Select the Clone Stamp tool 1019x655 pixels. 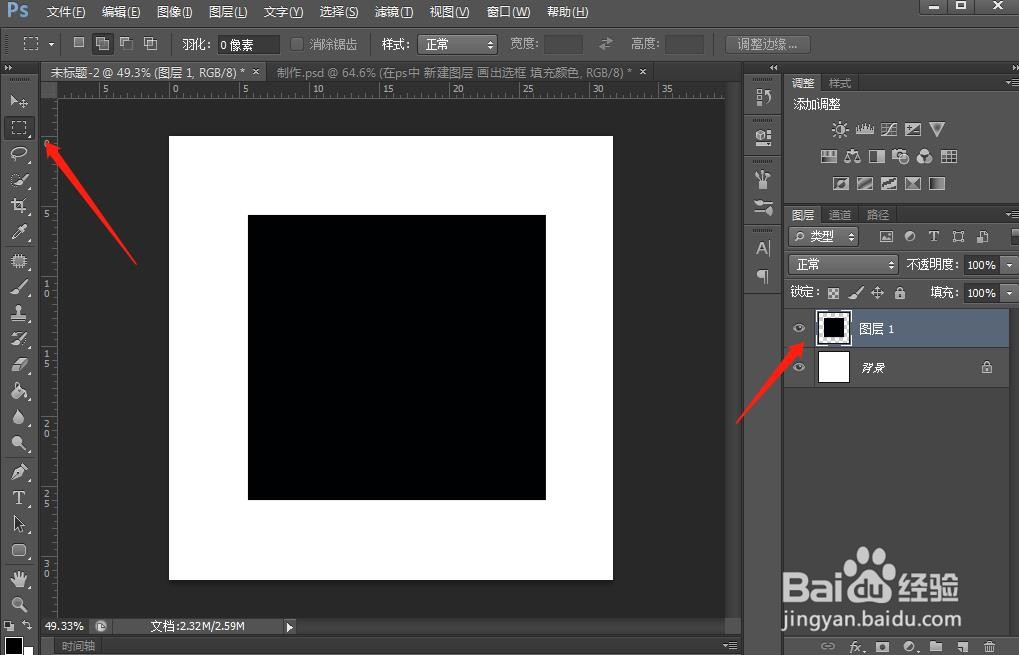pos(19,313)
